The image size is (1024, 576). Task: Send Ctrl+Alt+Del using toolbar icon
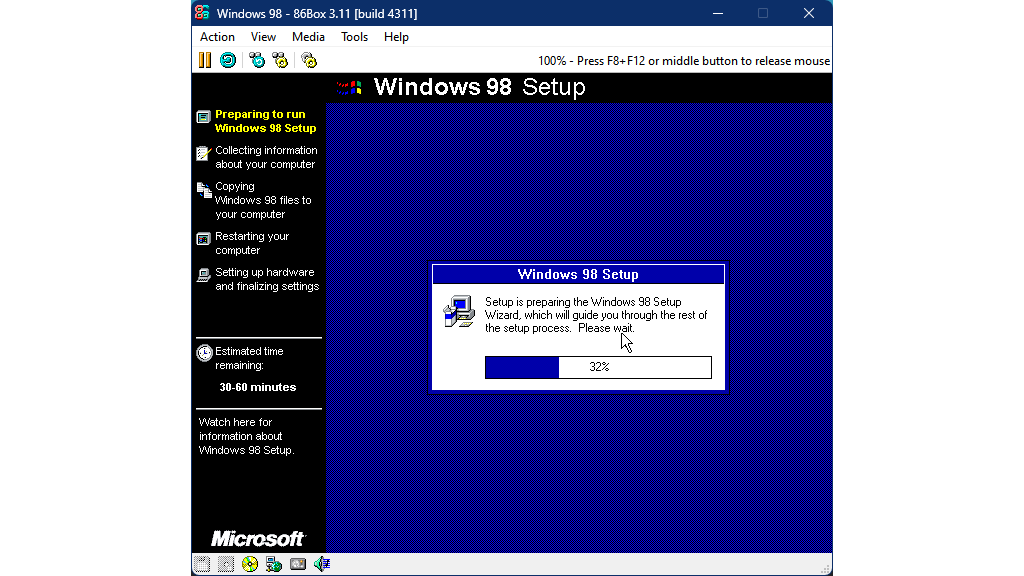point(257,60)
